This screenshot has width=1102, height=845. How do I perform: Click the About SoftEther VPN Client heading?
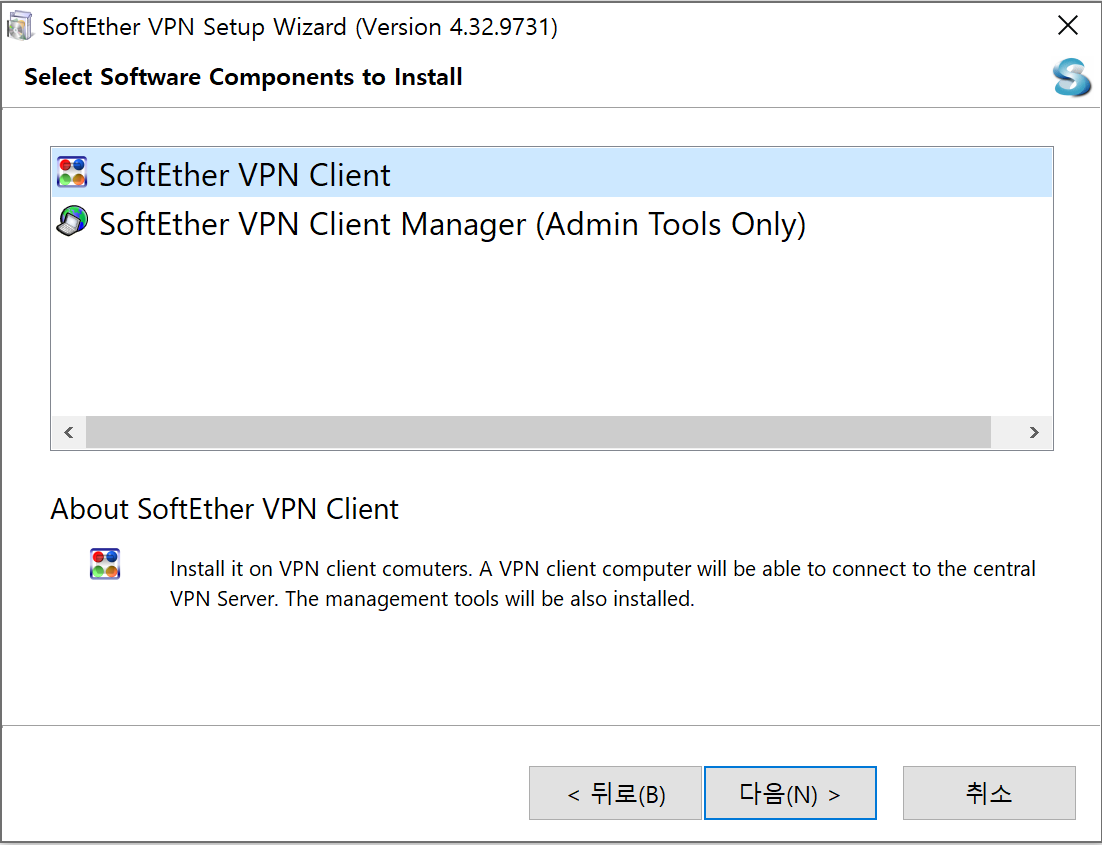pyautogui.click(x=224, y=509)
